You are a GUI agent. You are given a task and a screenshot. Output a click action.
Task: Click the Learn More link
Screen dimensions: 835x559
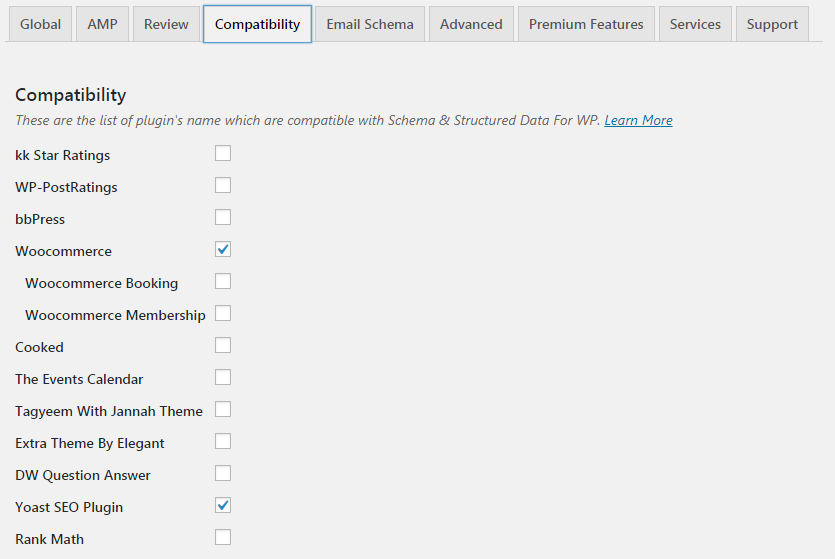point(638,120)
